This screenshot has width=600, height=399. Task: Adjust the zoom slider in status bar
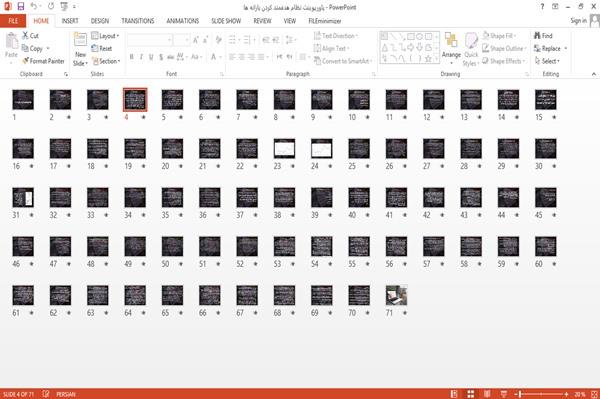pyautogui.click(x=542, y=394)
